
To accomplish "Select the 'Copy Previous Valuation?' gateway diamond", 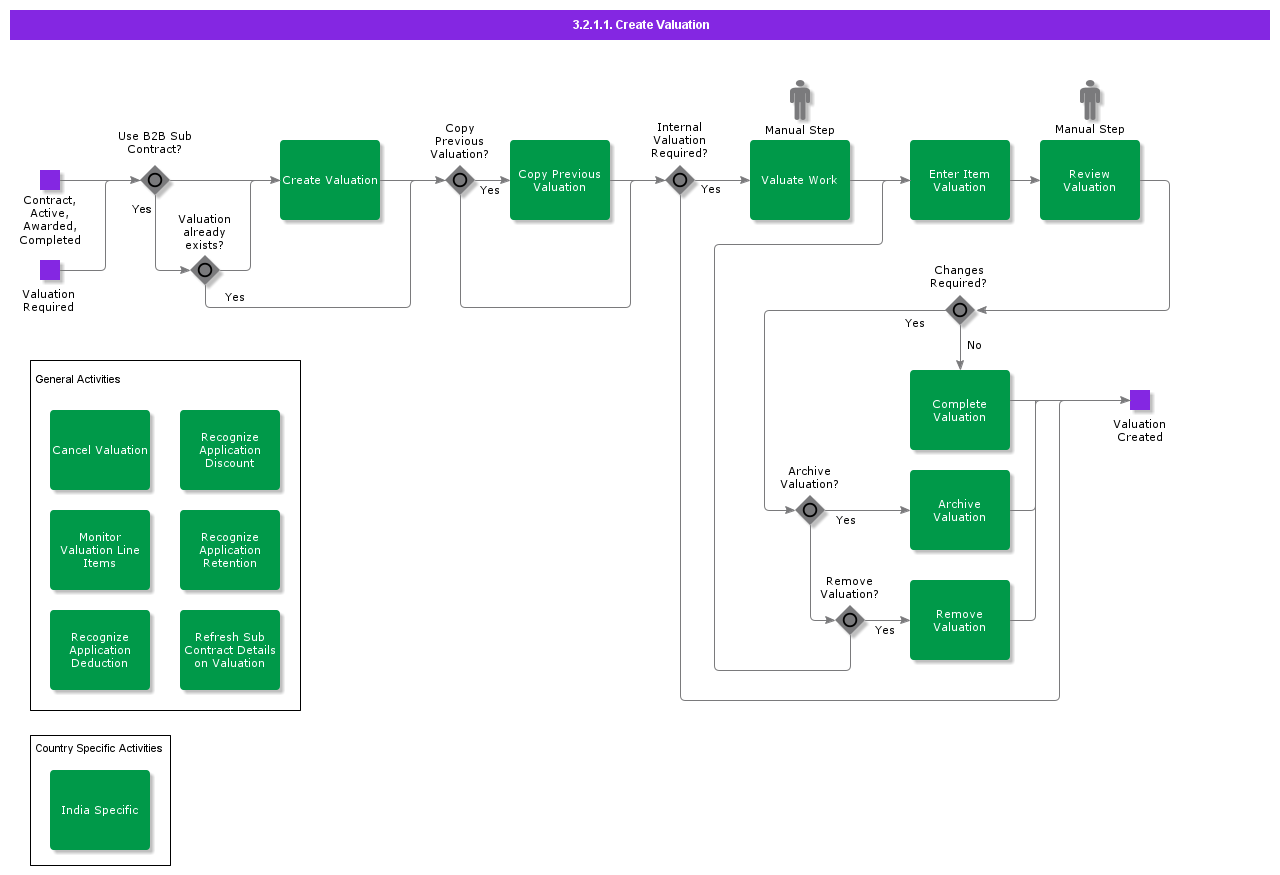I will point(459,180).
